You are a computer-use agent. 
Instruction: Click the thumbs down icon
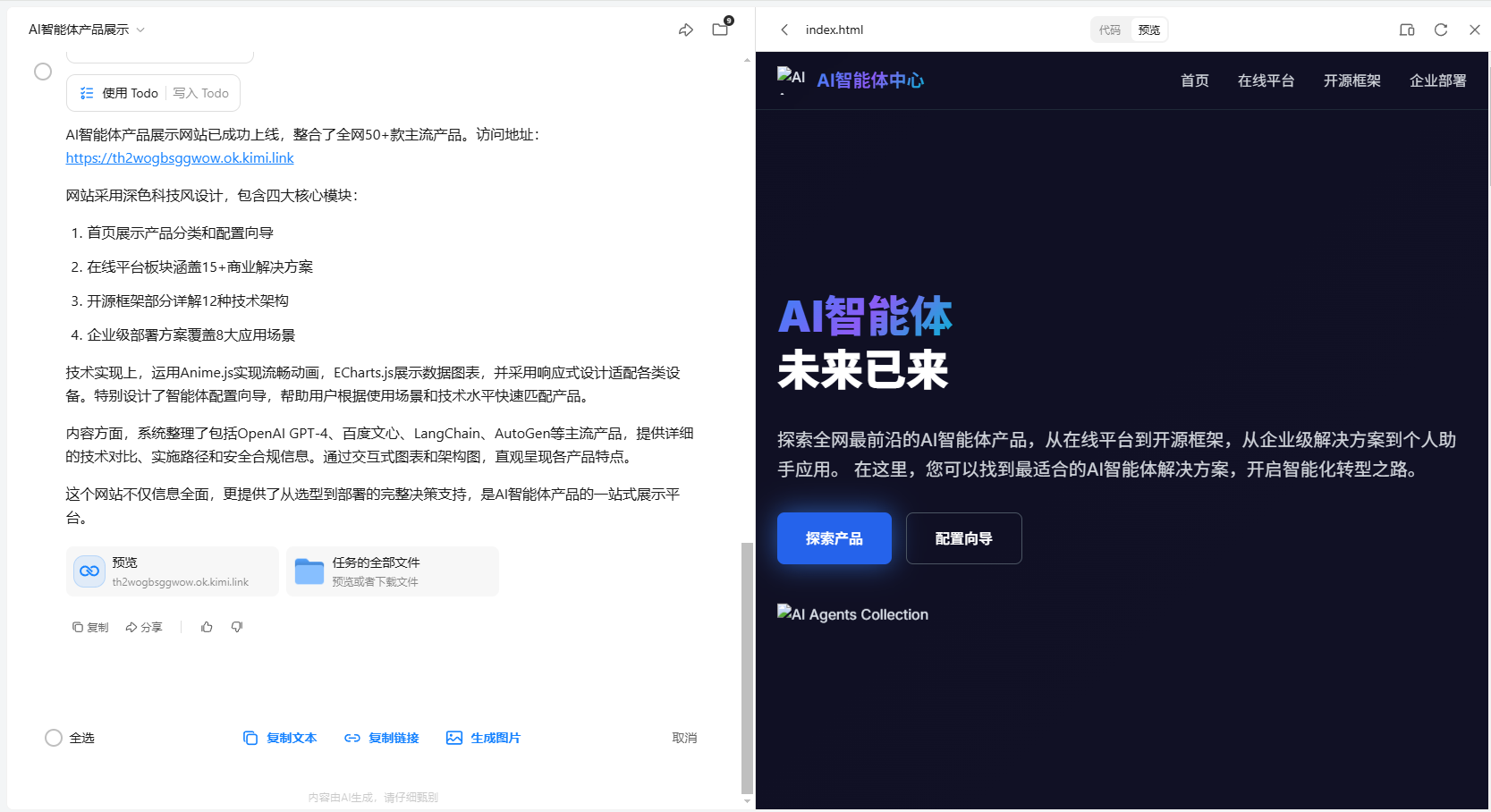coord(237,627)
